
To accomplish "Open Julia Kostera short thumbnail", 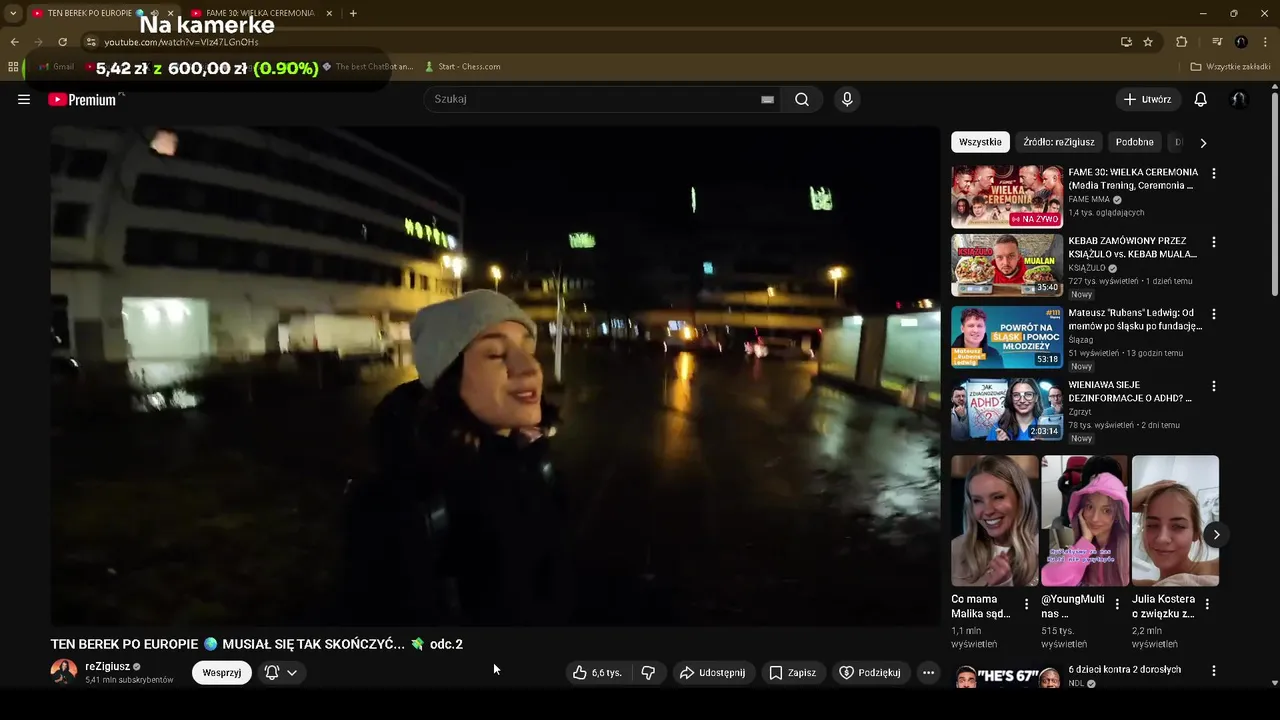I will (x=1175, y=521).
